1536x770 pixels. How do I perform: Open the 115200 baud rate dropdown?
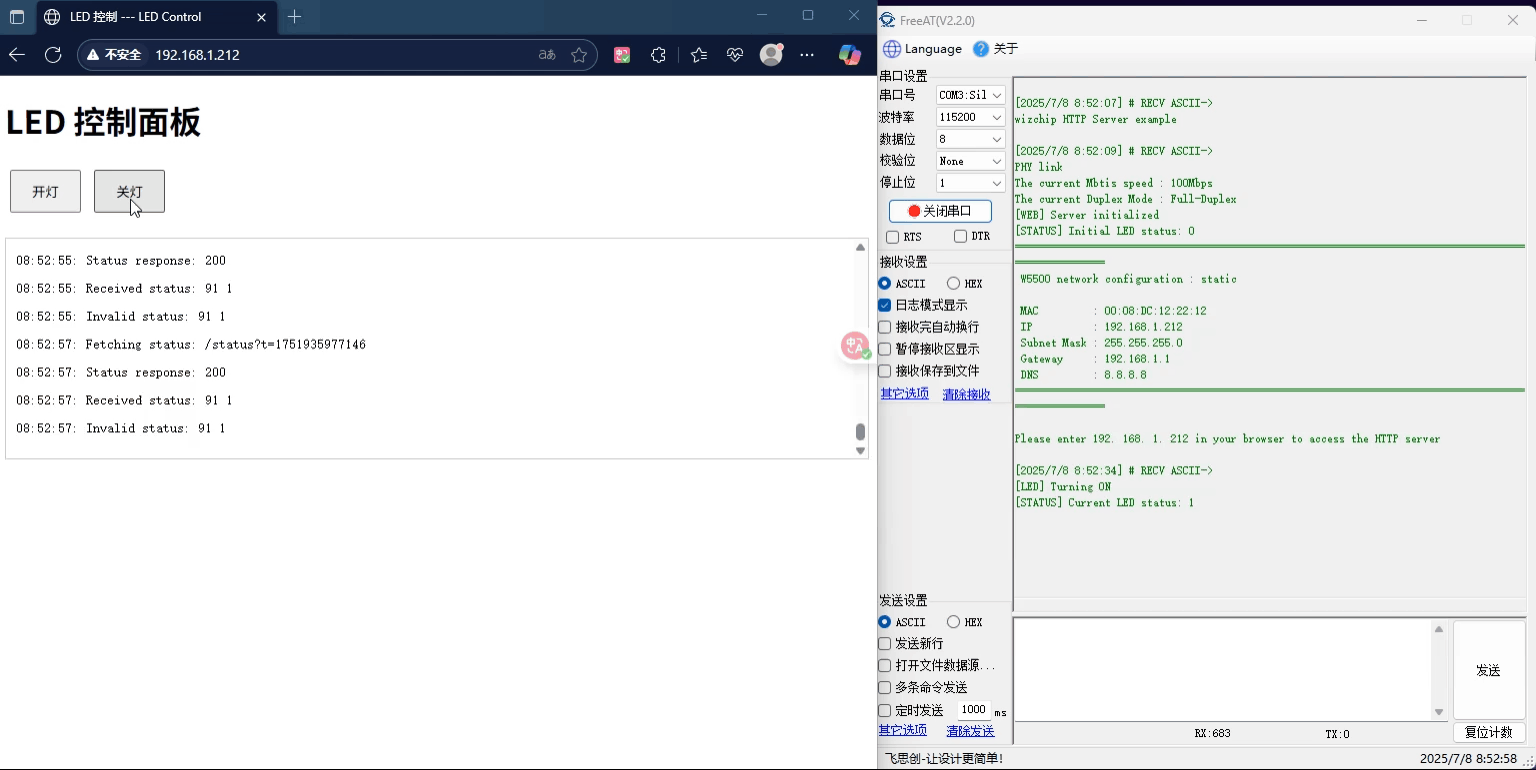[970, 117]
